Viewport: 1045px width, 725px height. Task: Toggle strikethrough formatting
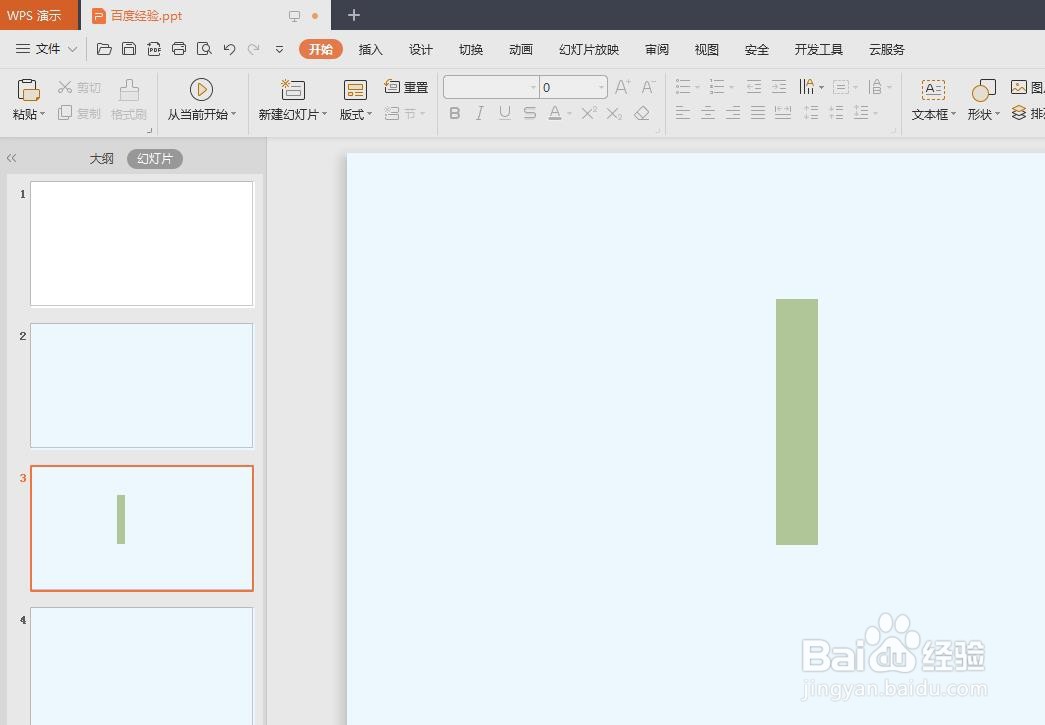pos(530,113)
